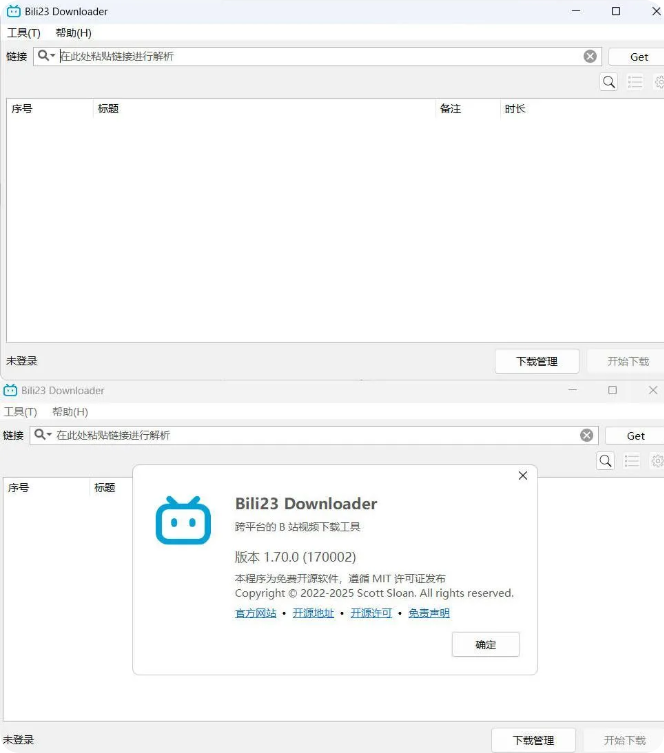The width and height of the screenshot is (664, 753).
Task: Open 帮助(H) menu in lower window
Action: coord(70,412)
